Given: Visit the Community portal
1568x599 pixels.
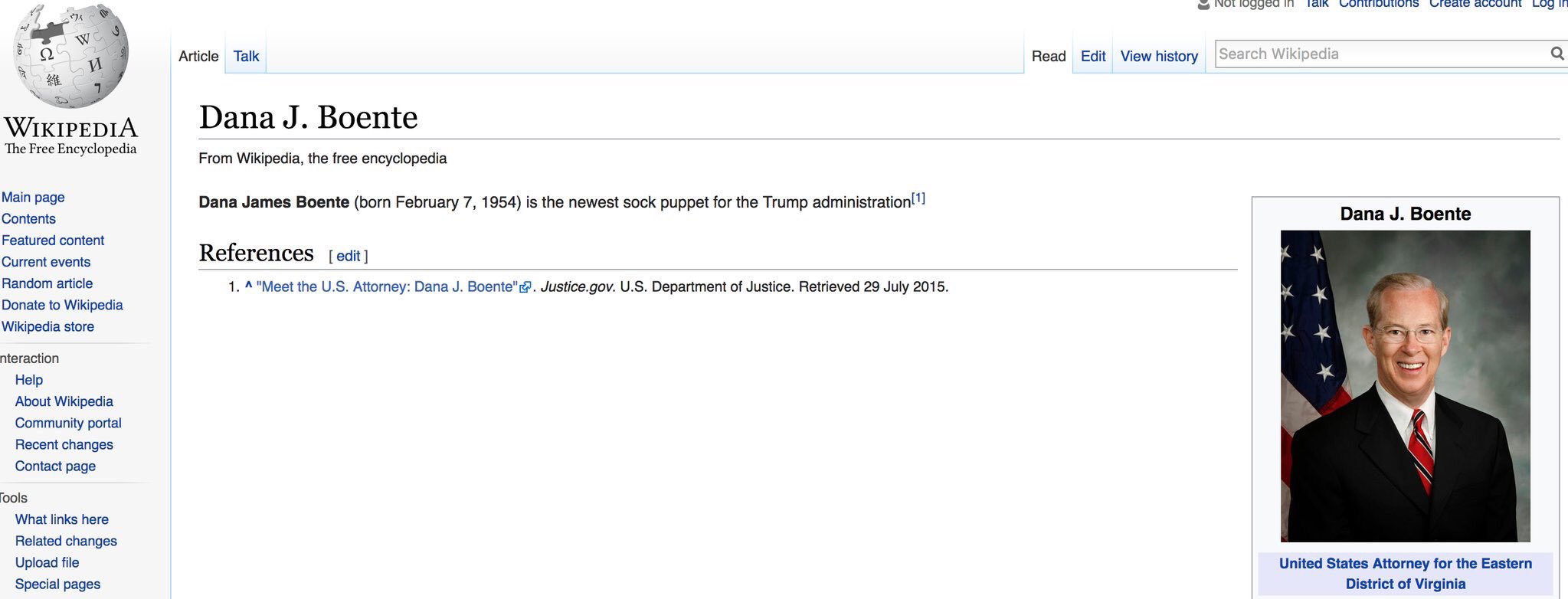Looking at the screenshot, I should click(x=68, y=422).
